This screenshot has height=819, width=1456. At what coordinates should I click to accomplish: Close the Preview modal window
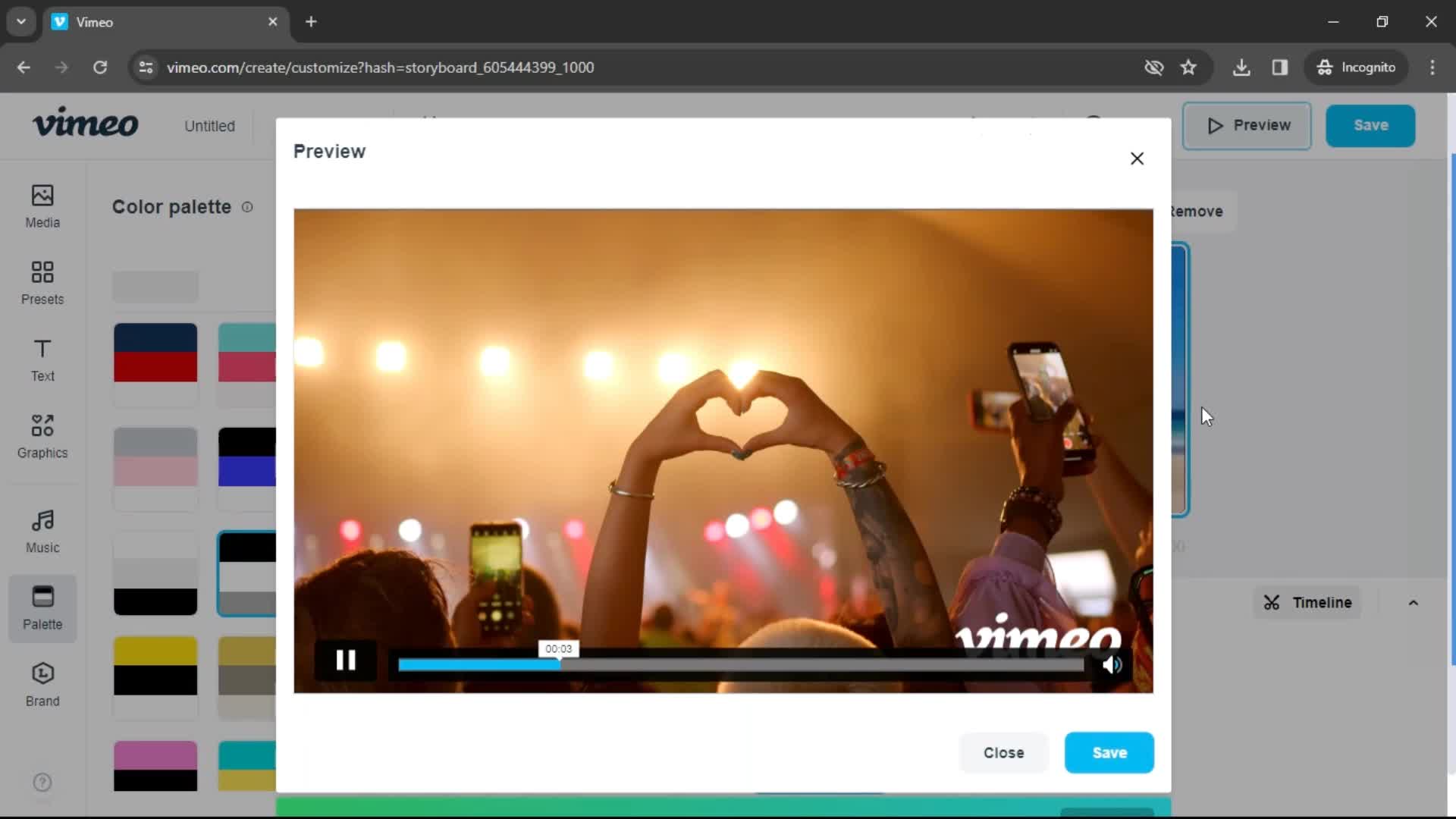[x=1137, y=158]
